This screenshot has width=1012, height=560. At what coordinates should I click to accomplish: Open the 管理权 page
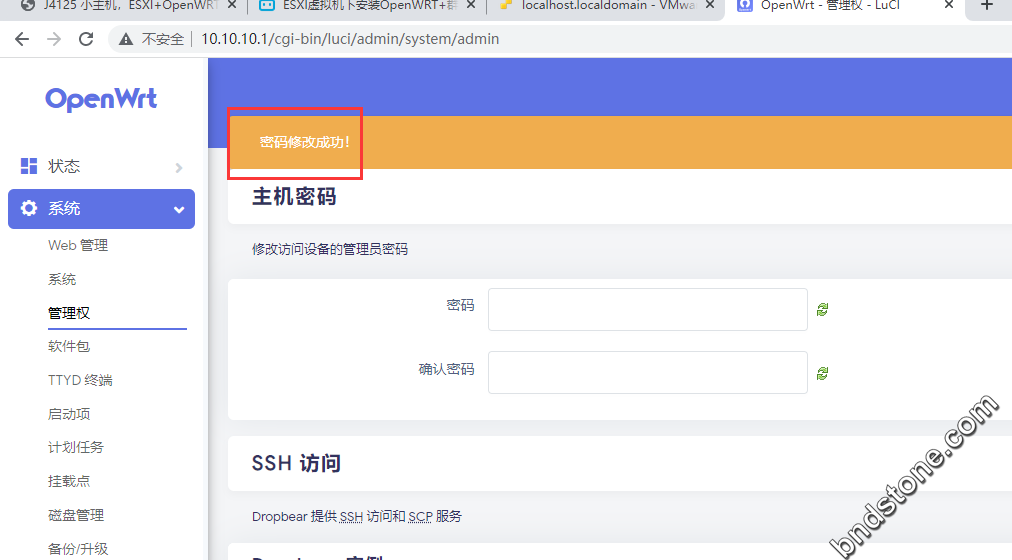(x=69, y=313)
